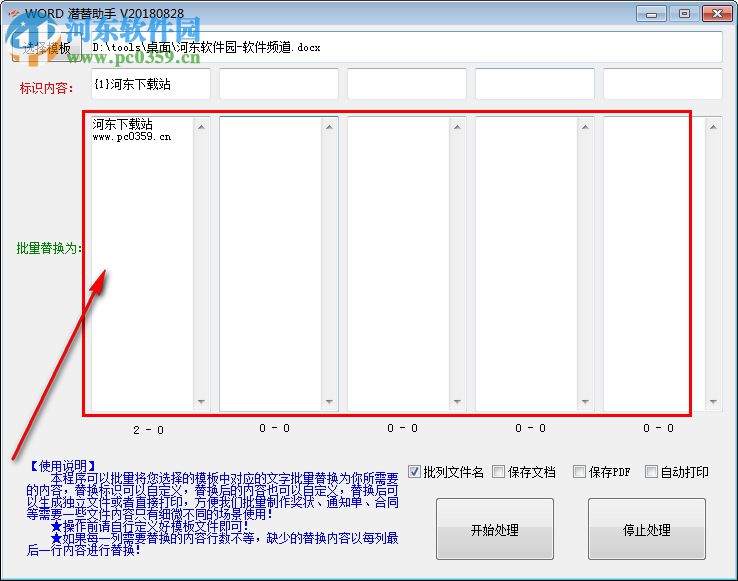Enable the 保存PDF checkbox

click(x=579, y=471)
